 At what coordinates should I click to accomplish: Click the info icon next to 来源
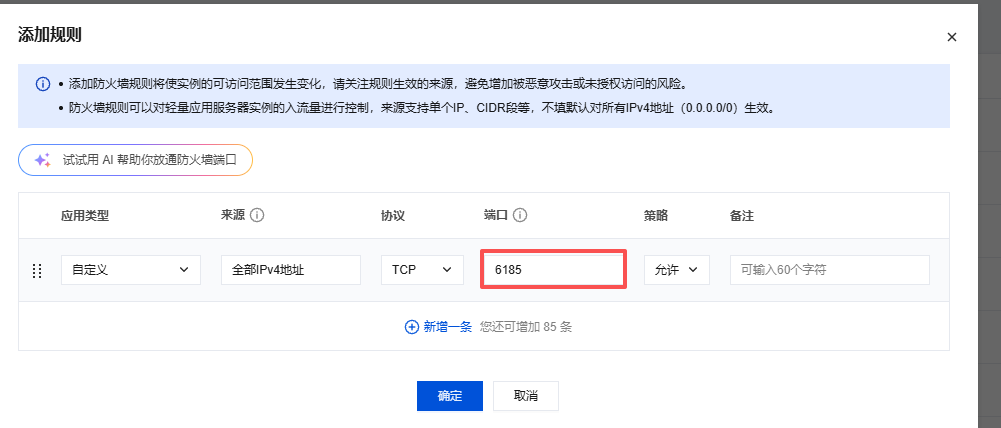click(257, 216)
